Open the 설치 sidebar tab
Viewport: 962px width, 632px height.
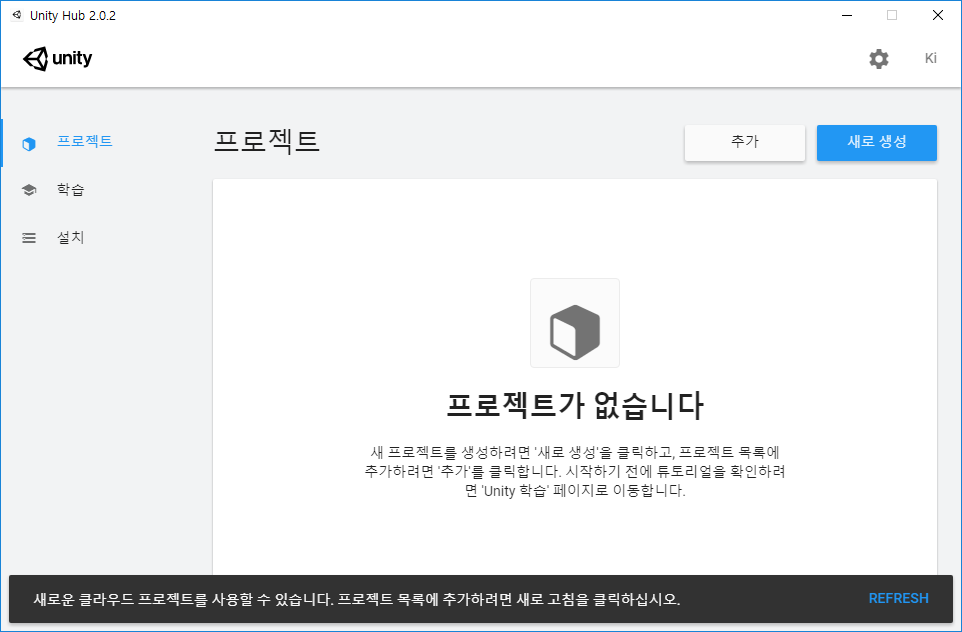(x=71, y=237)
